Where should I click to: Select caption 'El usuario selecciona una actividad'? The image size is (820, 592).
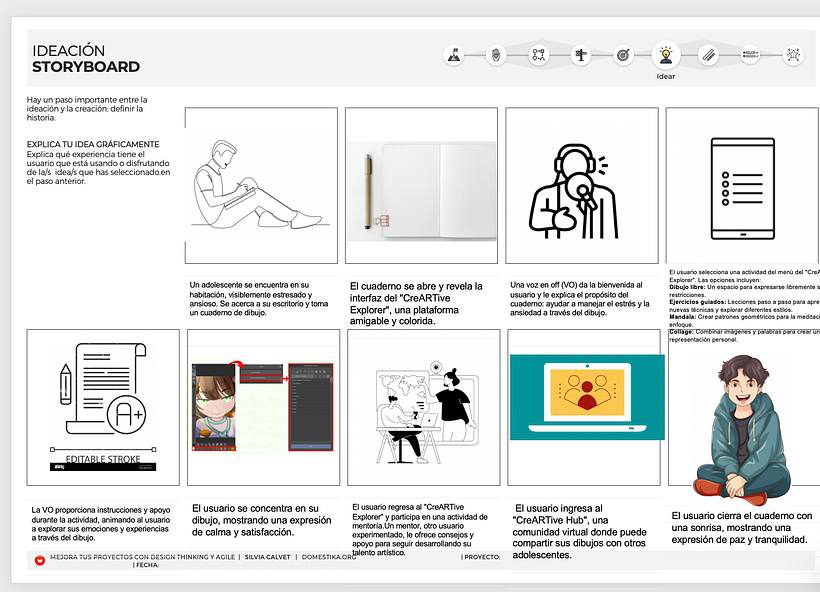744,305
